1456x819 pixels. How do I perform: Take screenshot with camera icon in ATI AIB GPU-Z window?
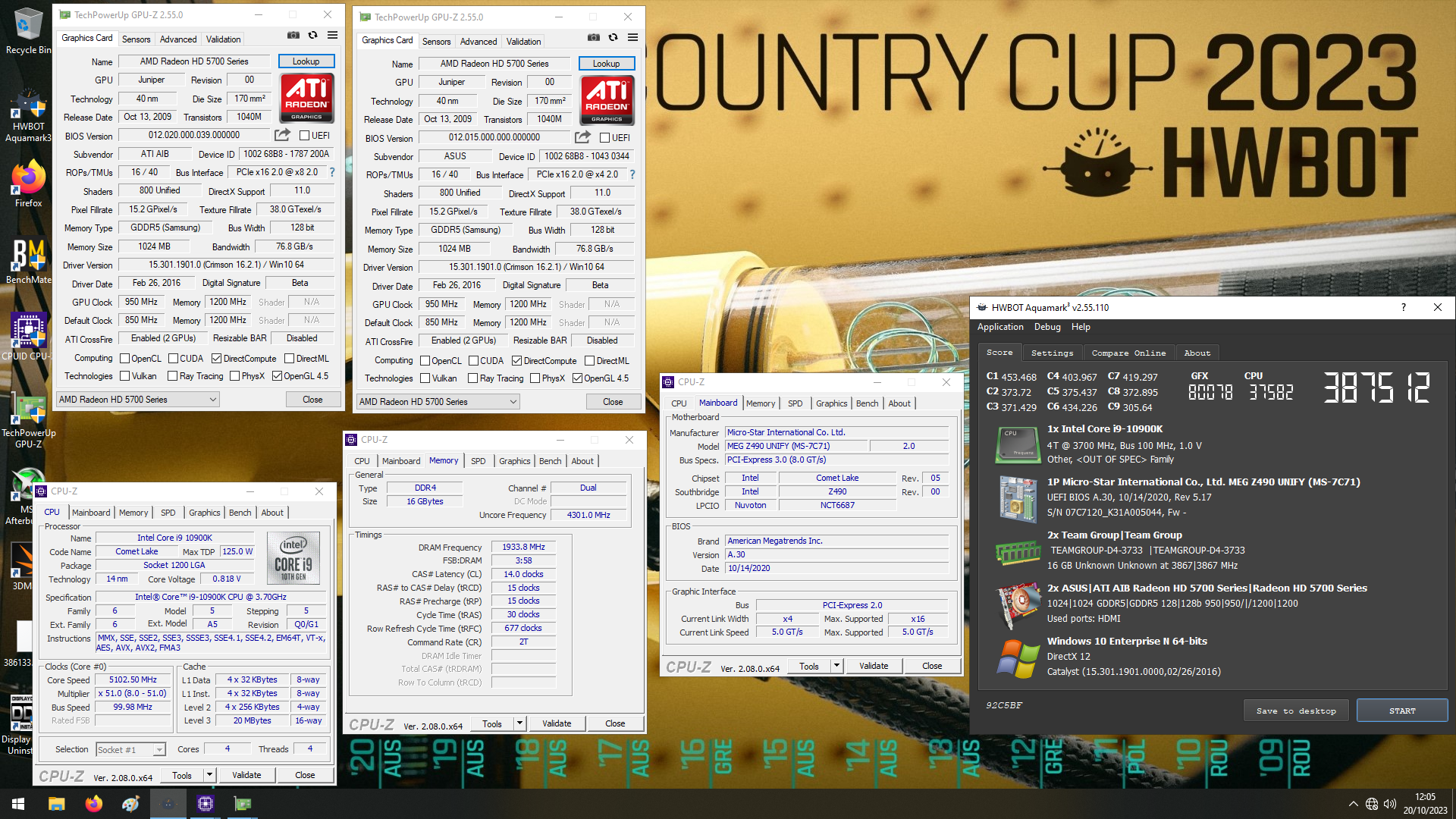(293, 35)
